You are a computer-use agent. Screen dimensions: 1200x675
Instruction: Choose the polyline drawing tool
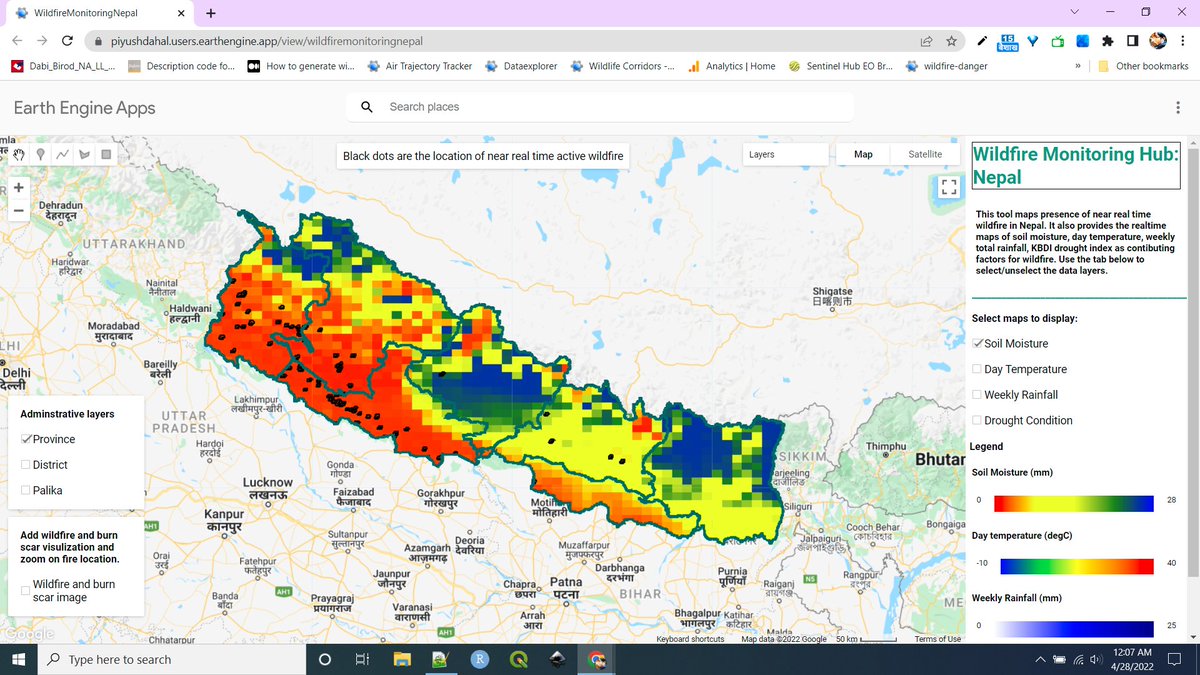tap(62, 154)
